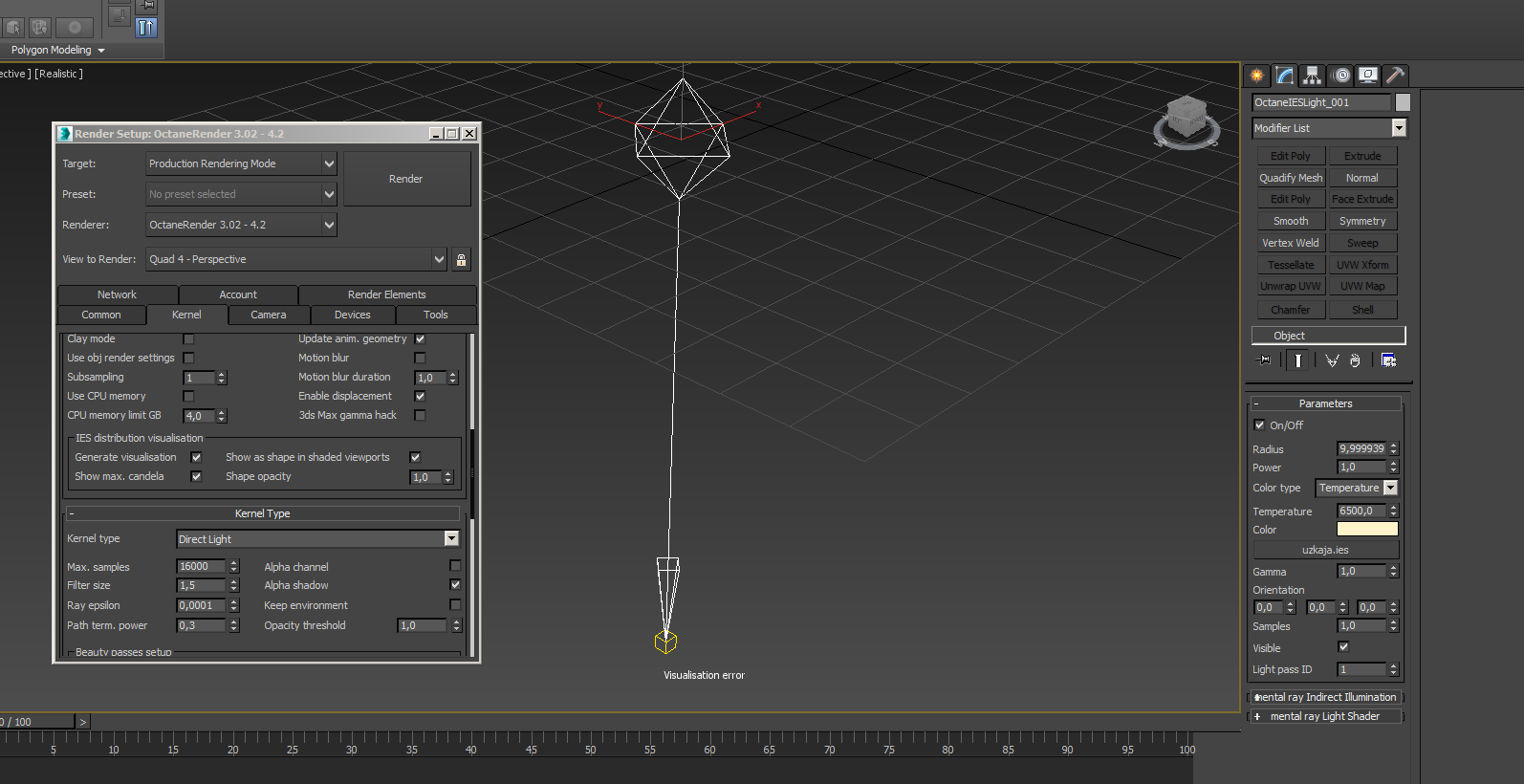Toggle Alpha shadow checkbox
The height and width of the screenshot is (784, 1524).
point(455,584)
